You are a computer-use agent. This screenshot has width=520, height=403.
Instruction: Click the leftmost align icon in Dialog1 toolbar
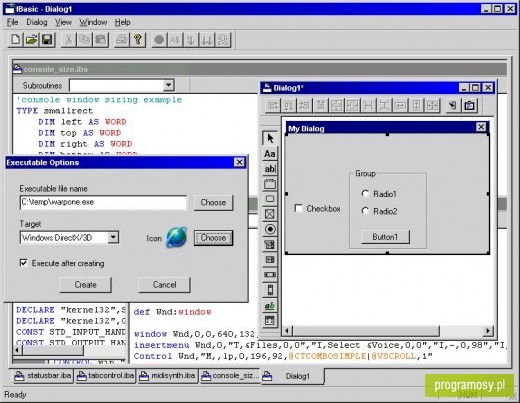(273, 106)
